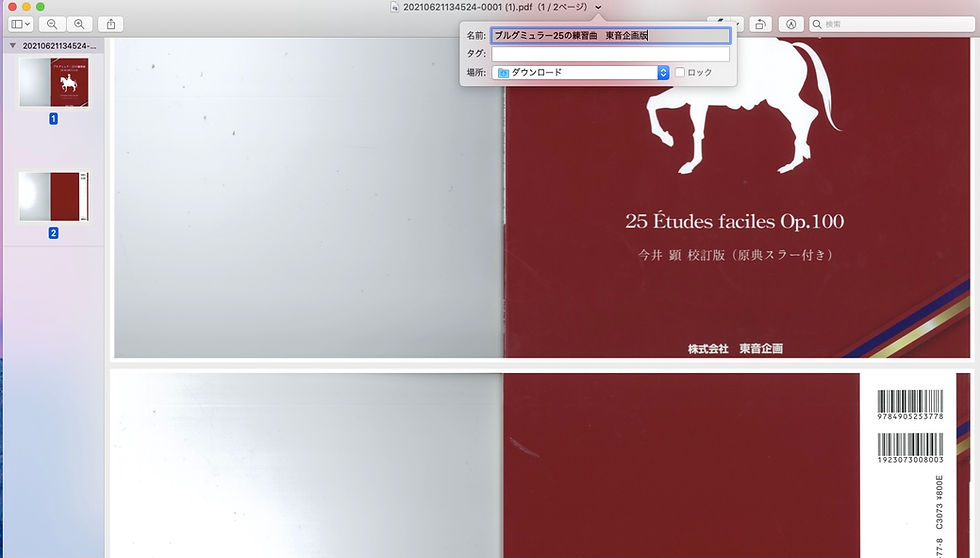Image resolution: width=980 pixels, height=558 pixels.
Task: Click the zoom out magnifier icon
Action: tap(52, 24)
